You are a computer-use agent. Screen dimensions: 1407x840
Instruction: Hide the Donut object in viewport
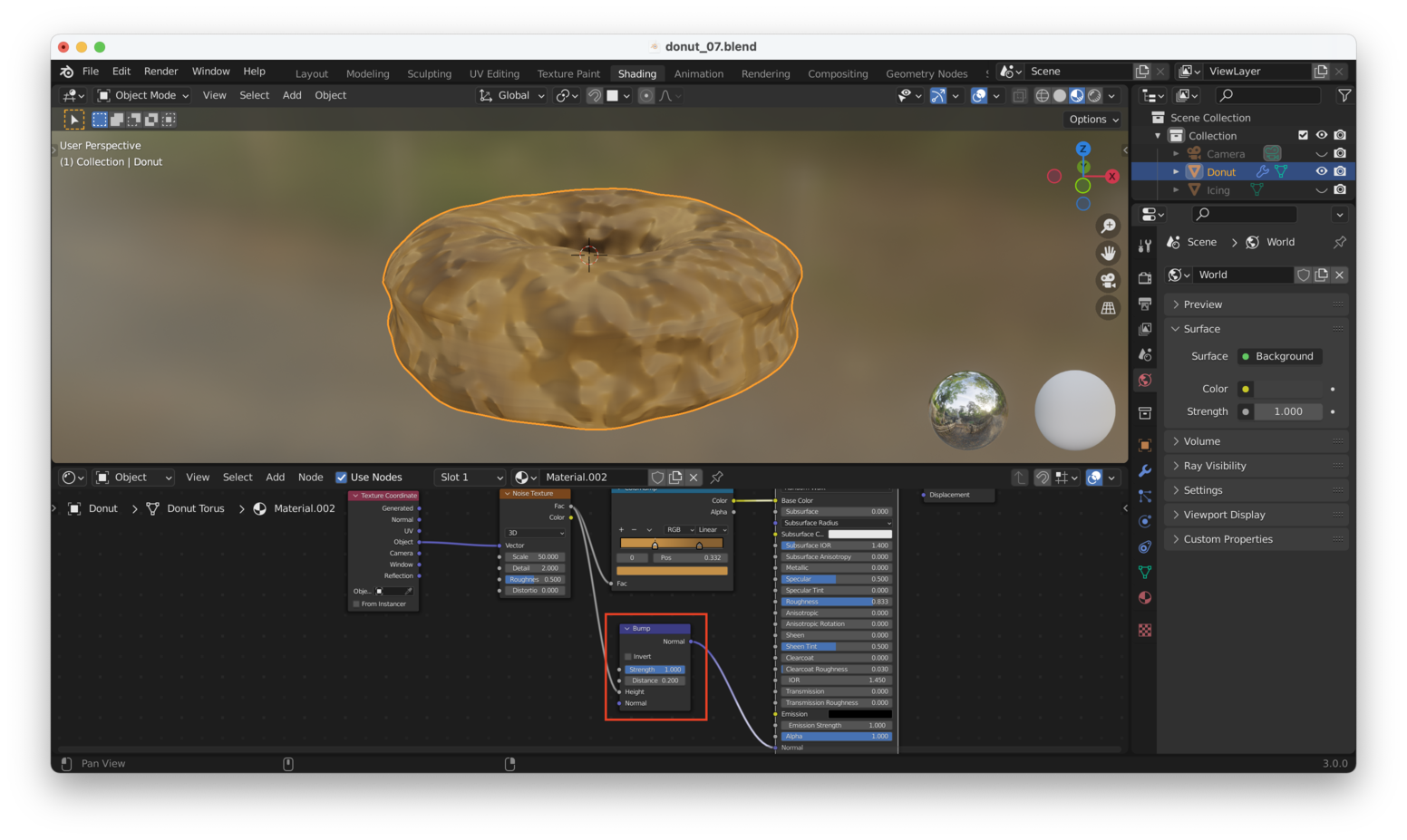point(1321,171)
